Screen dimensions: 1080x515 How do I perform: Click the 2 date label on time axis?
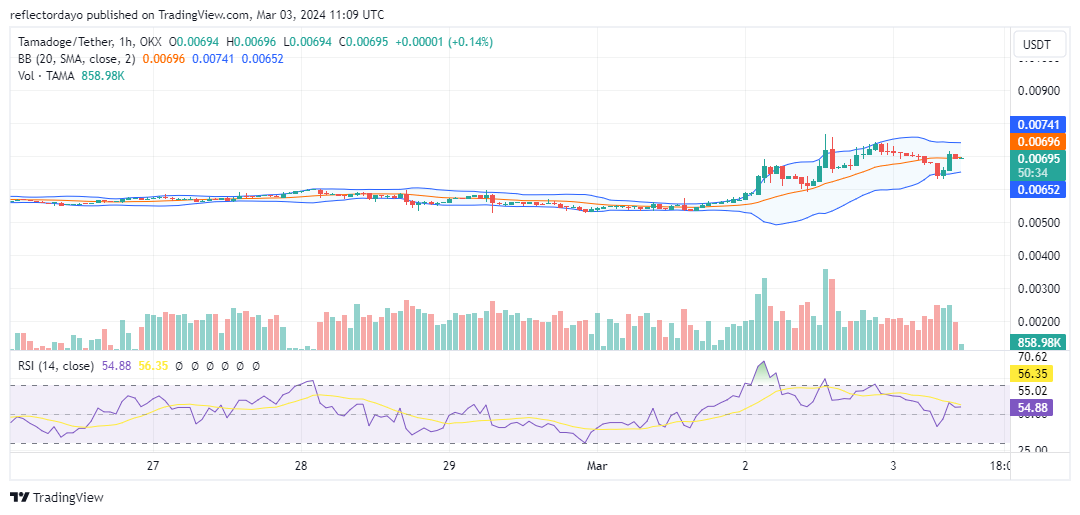coord(745,465)
